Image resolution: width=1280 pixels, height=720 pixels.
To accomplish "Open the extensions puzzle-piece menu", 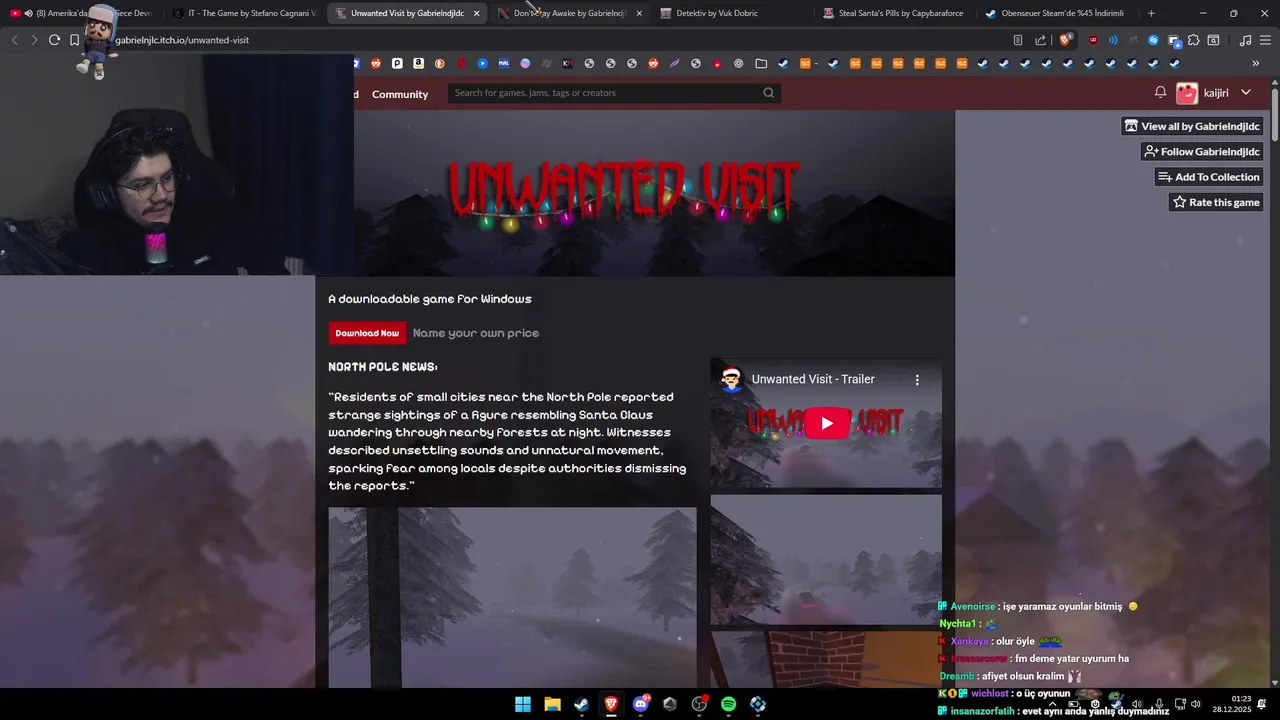I will 1193,40.
